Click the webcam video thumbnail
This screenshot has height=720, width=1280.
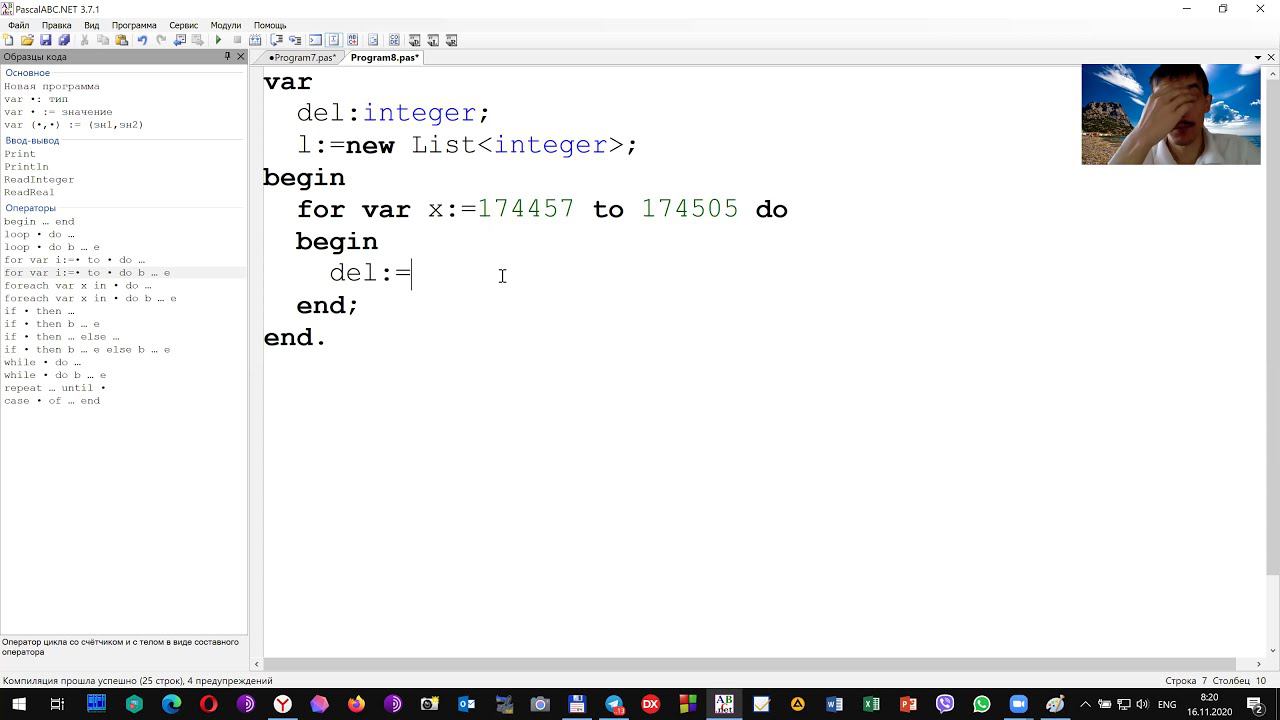pos(1171,114)
